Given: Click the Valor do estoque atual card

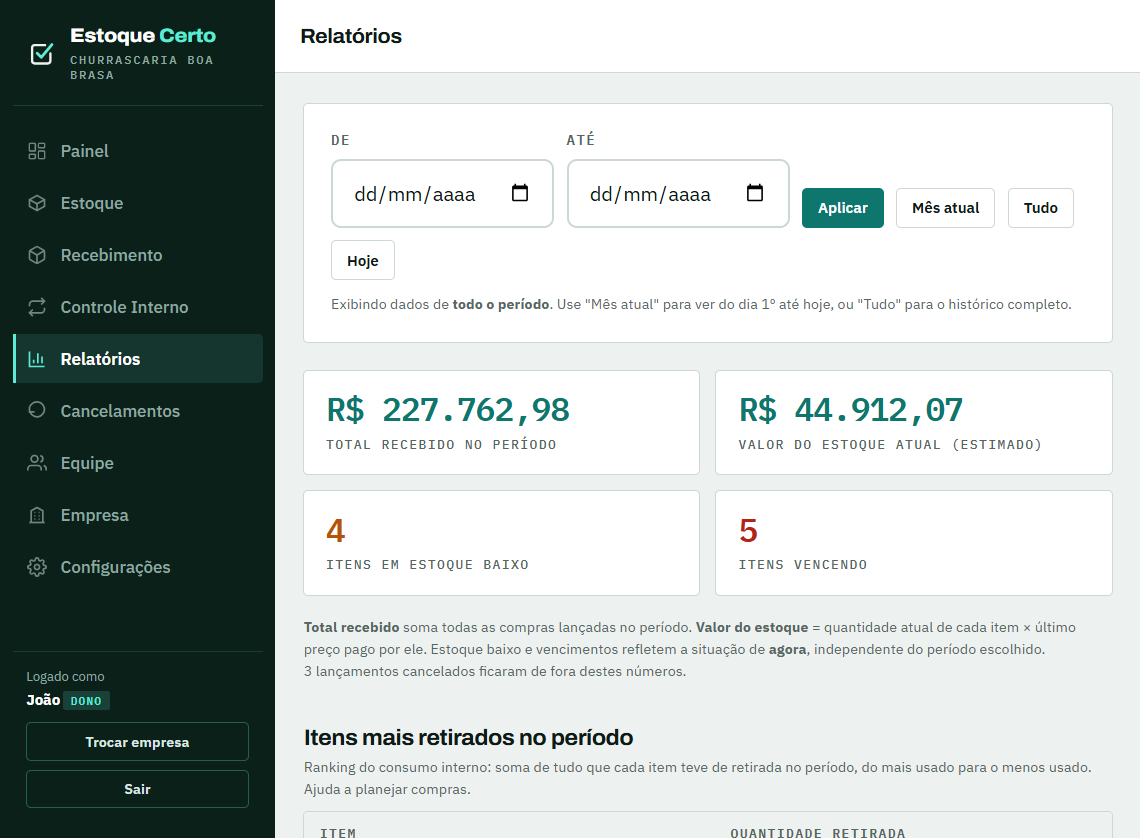Looking at the screenshot, I should pos(914,423).
